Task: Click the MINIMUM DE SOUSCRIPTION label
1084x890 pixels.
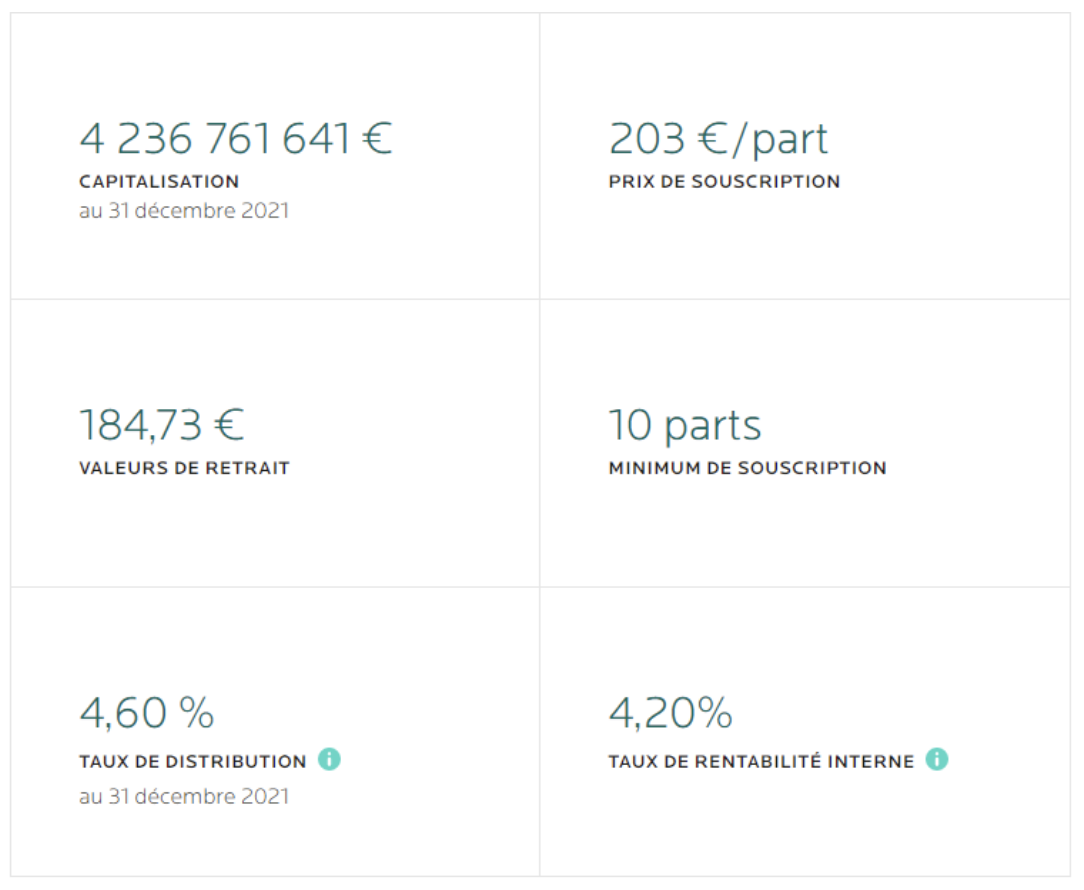Action: coord(747,468)
